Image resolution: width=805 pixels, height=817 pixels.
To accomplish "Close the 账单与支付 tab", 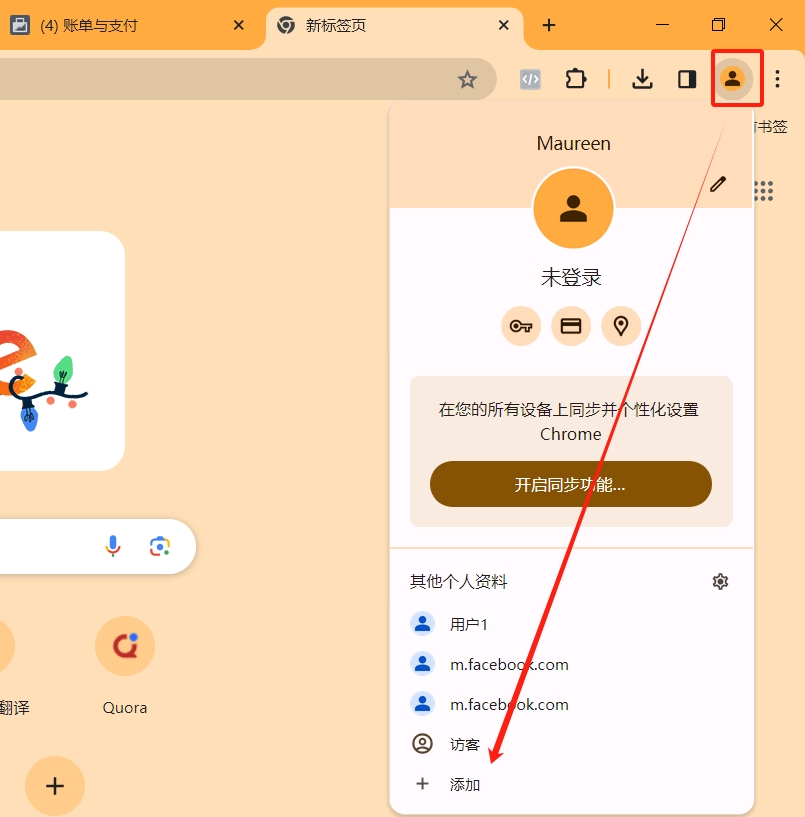I will click(x=239, y=25).
